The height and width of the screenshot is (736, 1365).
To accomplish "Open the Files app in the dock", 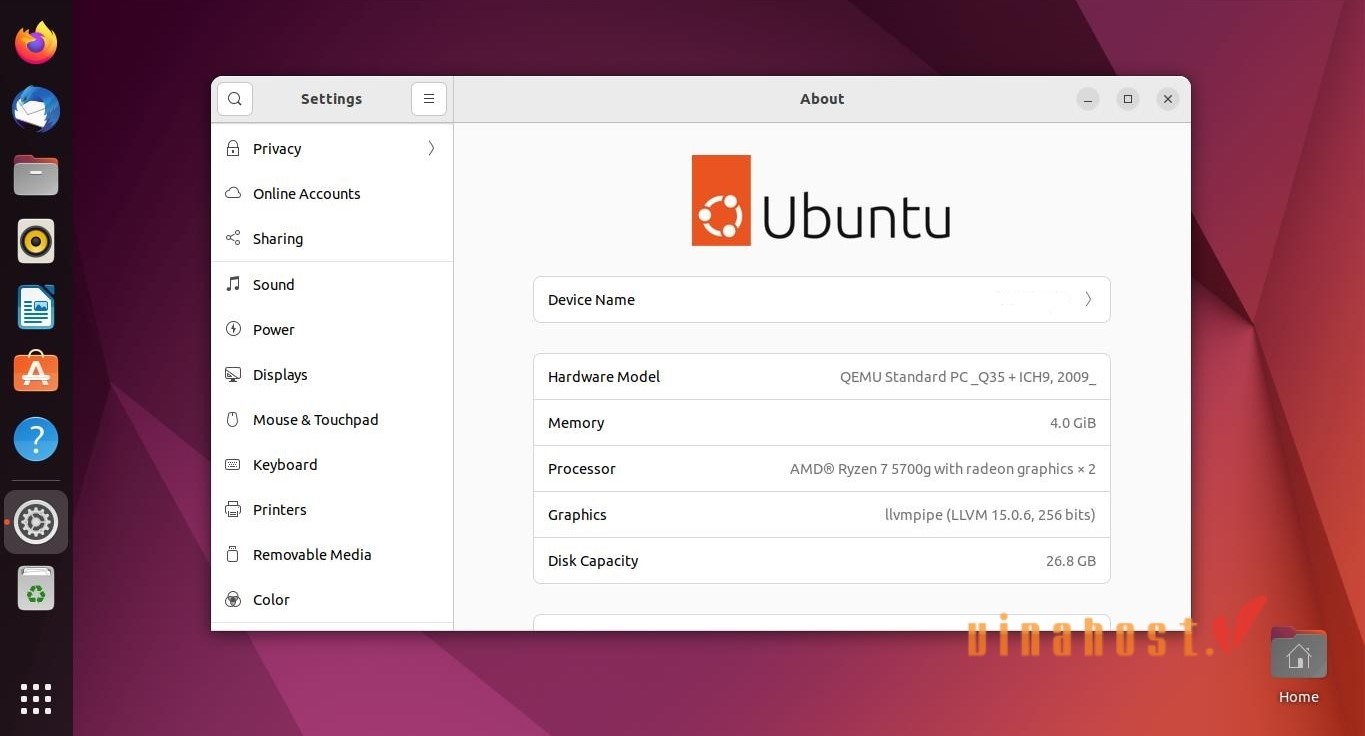I will point(36,175).
